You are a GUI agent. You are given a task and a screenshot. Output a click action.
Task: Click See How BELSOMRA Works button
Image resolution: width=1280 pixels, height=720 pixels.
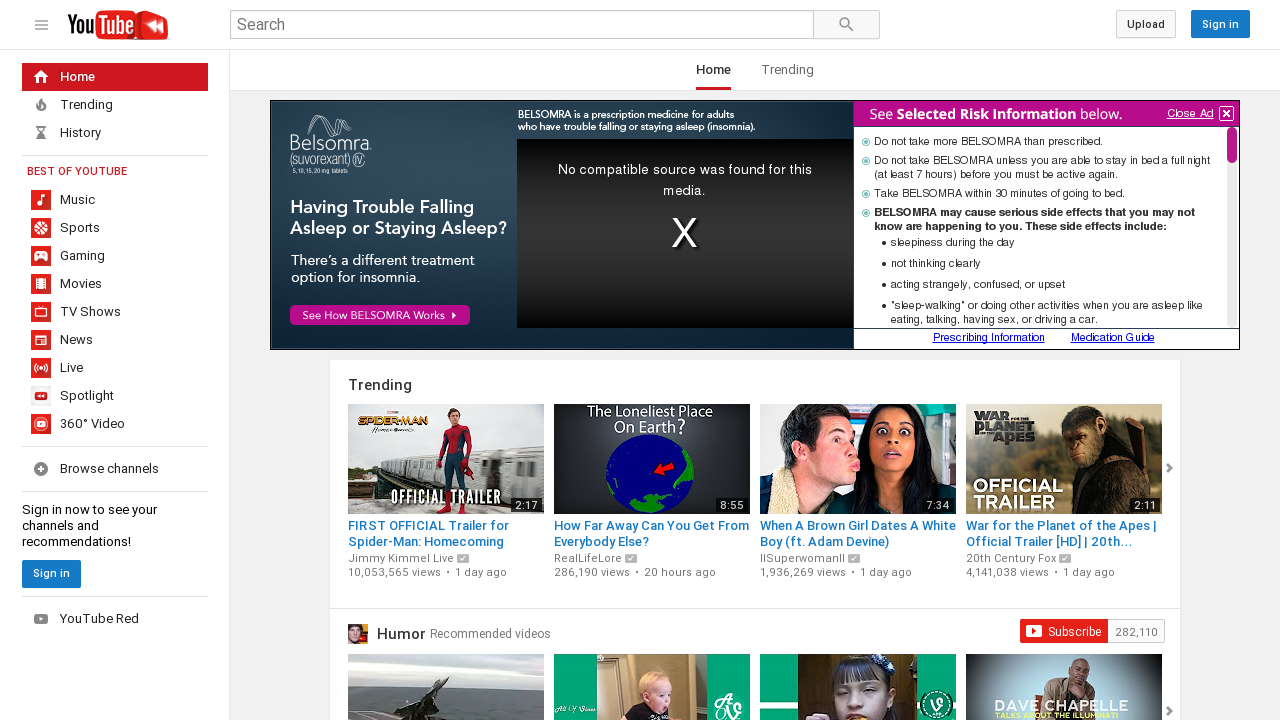tap(380, 315)
